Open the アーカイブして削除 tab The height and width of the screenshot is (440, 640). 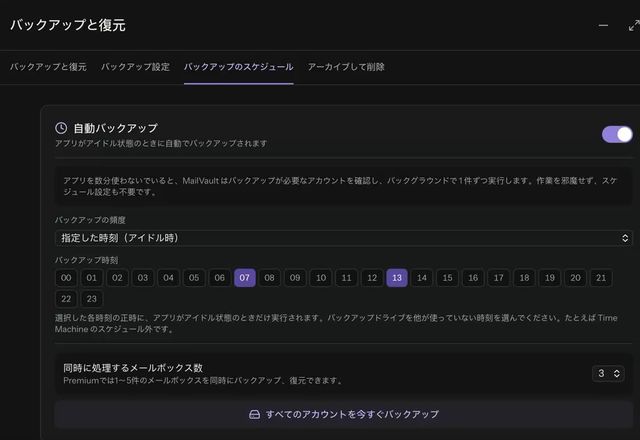[346, 67]
